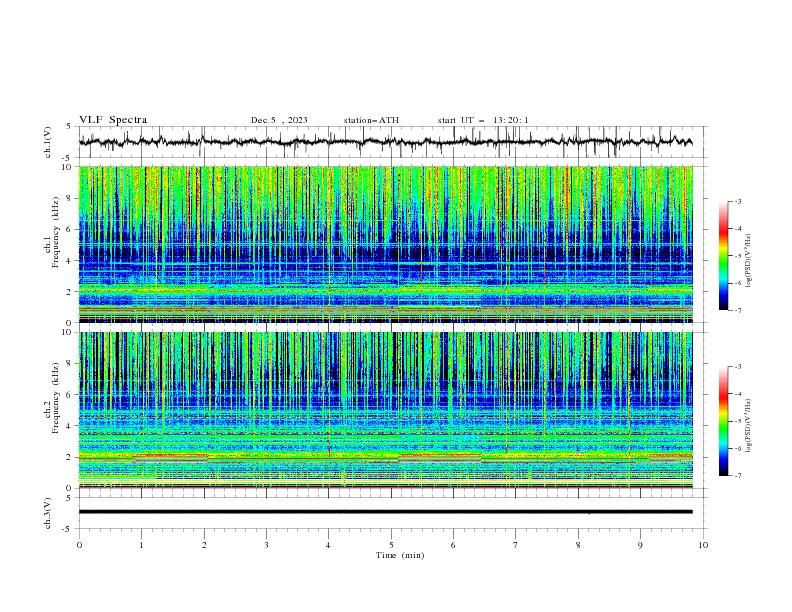Click the '5' tick on the time axis
The width and height of the screenshot is (792, 612).
click(391, 545)
